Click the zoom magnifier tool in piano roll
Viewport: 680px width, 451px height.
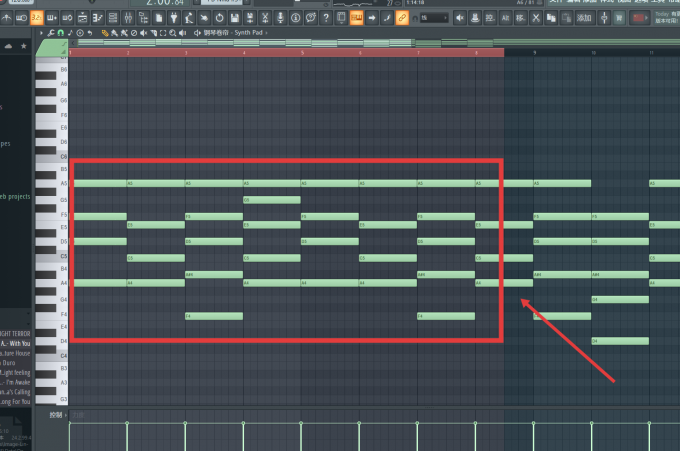click(x=173, y=33)
